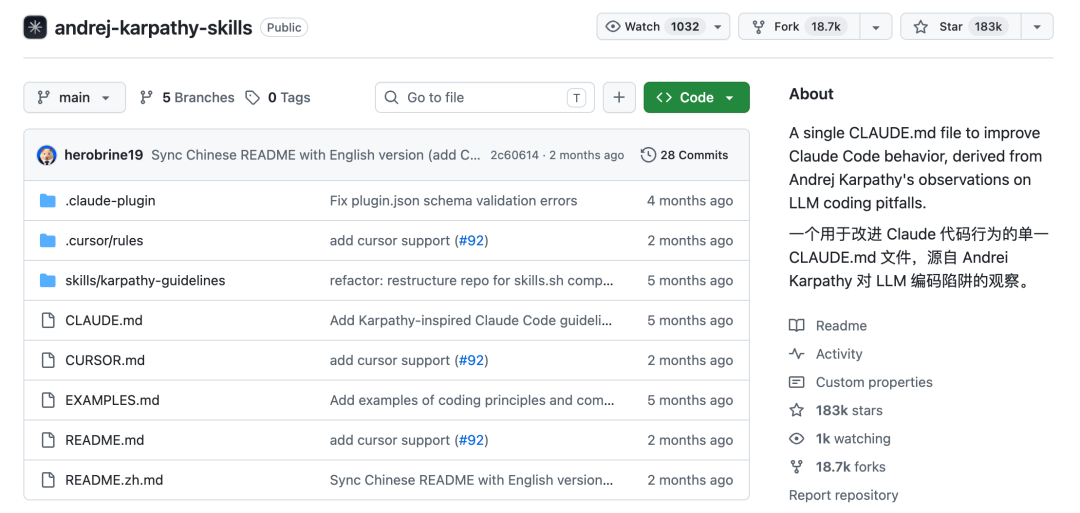Viewport: 1080px width, 513px height.
Task: Focus the Go to file search field
Action: click(485, 98)
